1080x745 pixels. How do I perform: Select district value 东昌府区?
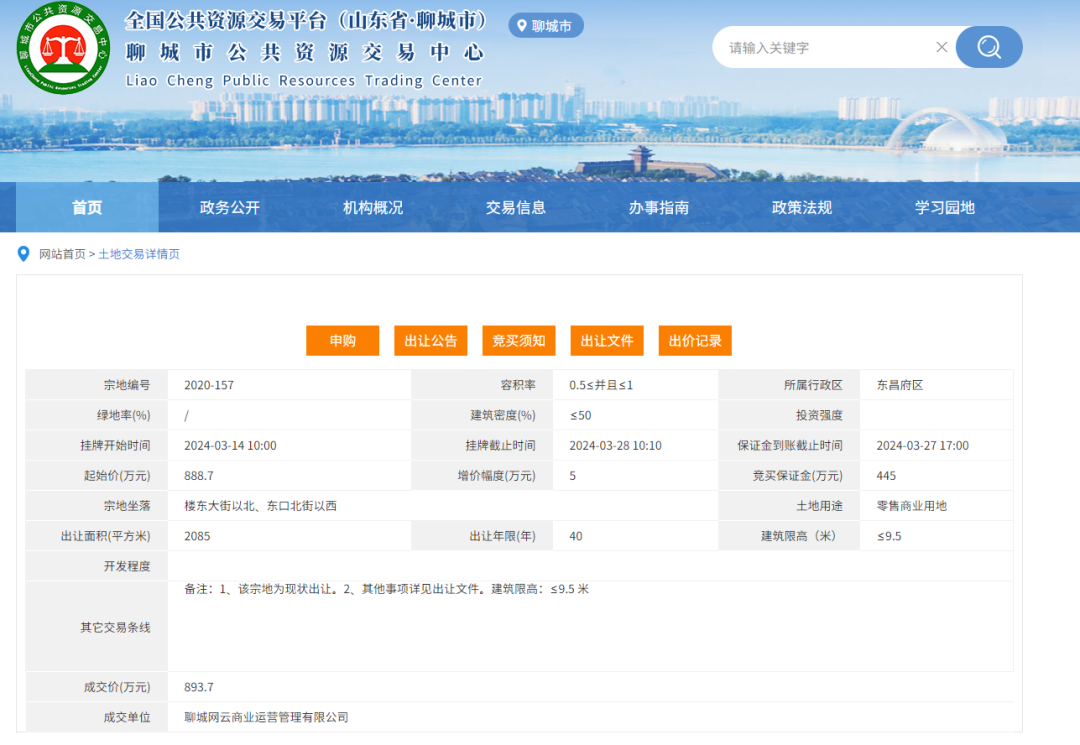[x=900, y=385]
